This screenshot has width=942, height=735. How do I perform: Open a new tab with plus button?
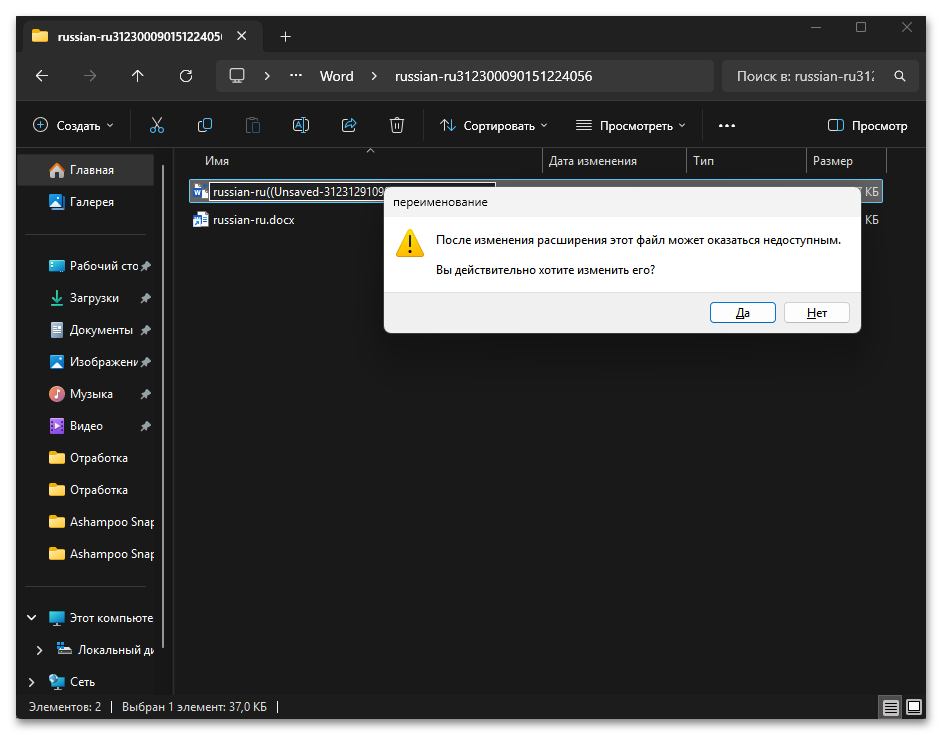coord(285,36)
